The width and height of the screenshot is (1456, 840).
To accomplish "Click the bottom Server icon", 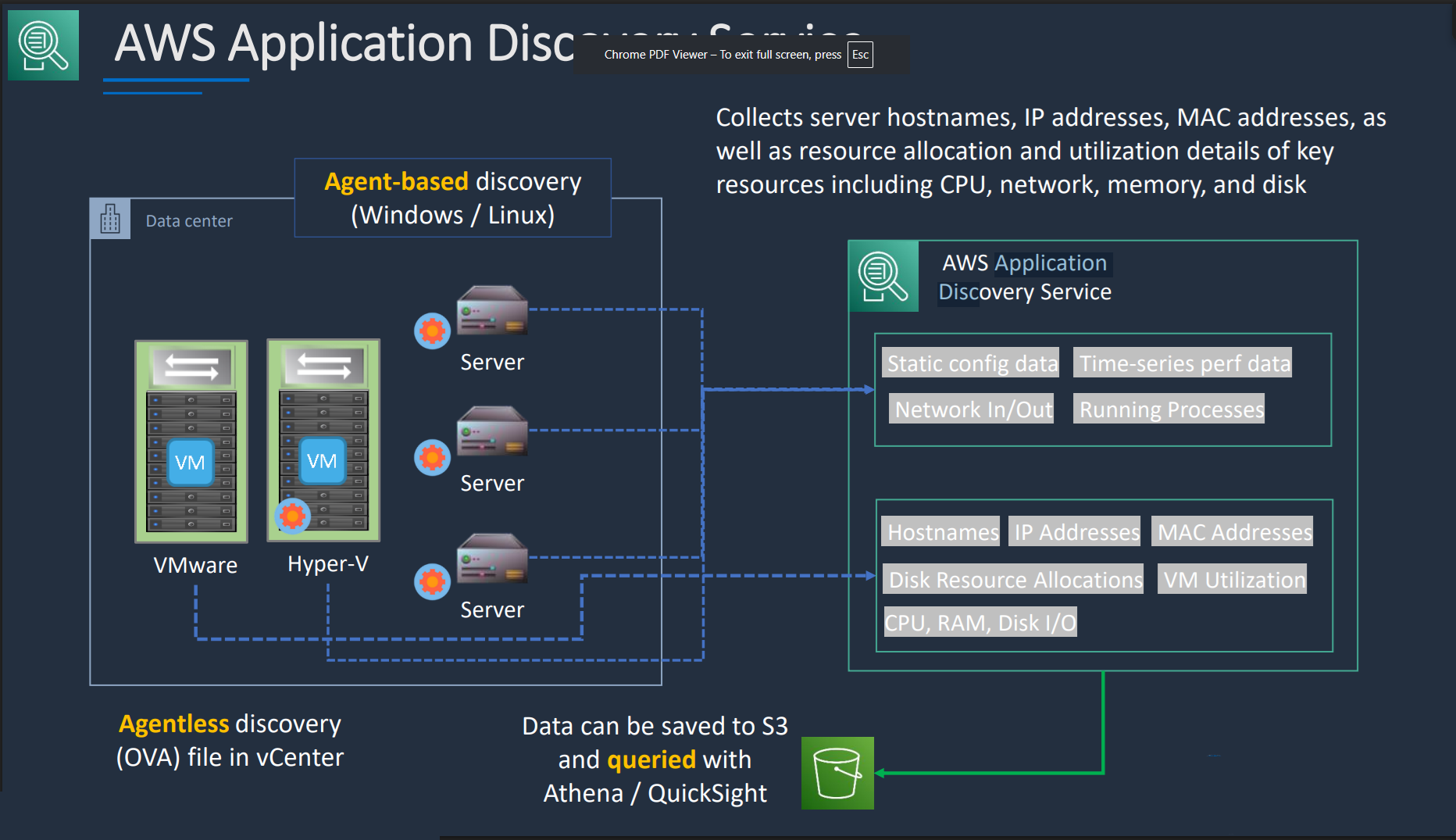I will click(x=492, y=558).
